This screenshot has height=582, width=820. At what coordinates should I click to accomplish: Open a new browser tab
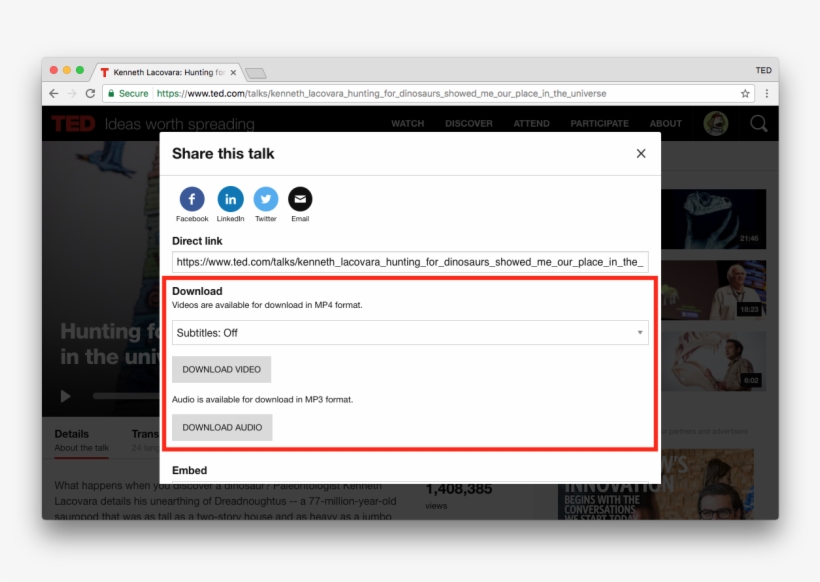pyautogui.click(x=256, y=73)
